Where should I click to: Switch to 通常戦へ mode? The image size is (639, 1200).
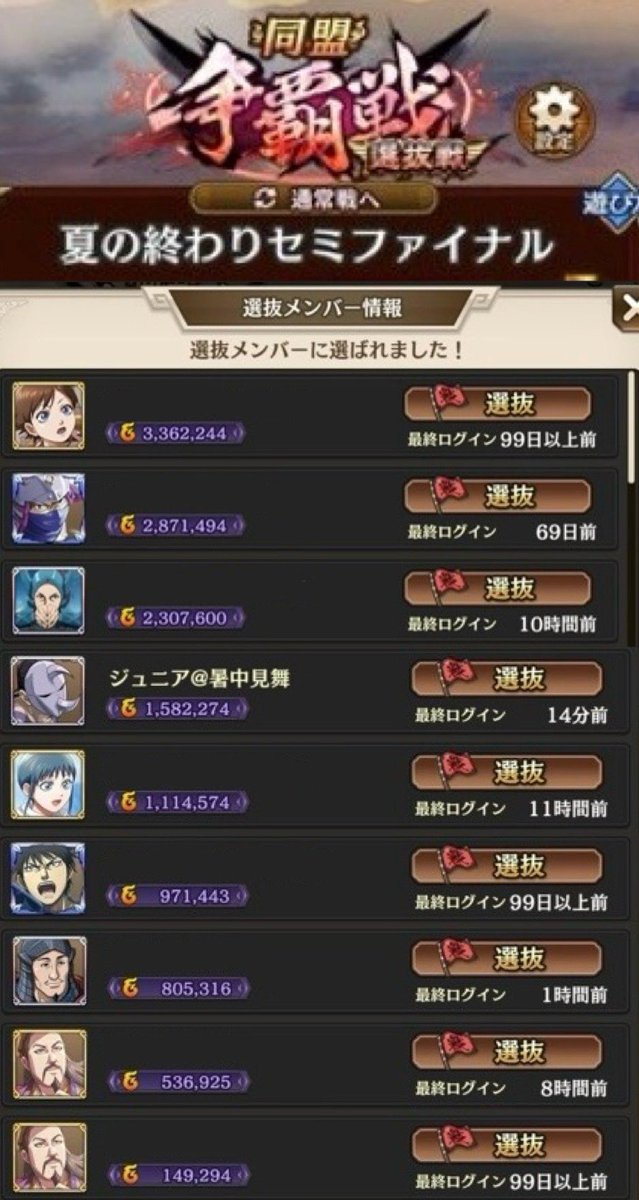(x=312, y=198)
